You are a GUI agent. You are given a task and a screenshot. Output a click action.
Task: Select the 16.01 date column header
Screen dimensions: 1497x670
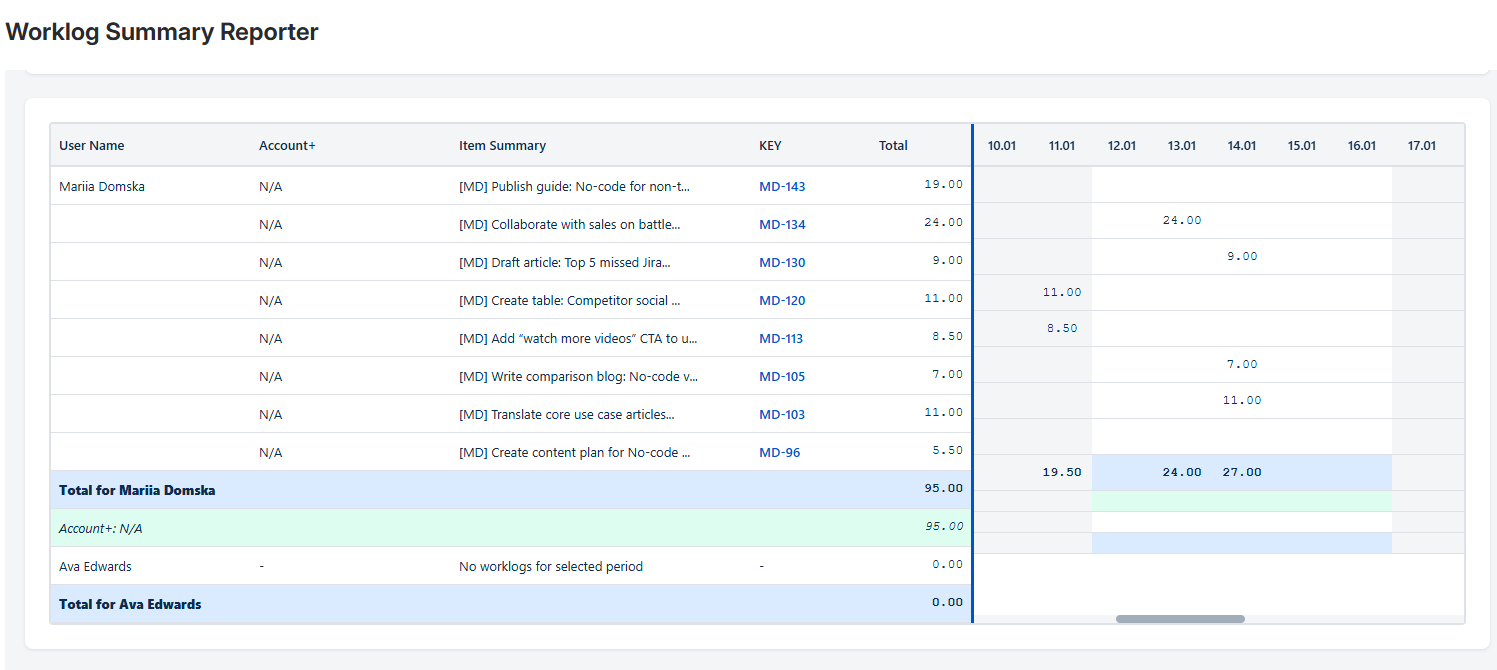(x=1362, y=145)
